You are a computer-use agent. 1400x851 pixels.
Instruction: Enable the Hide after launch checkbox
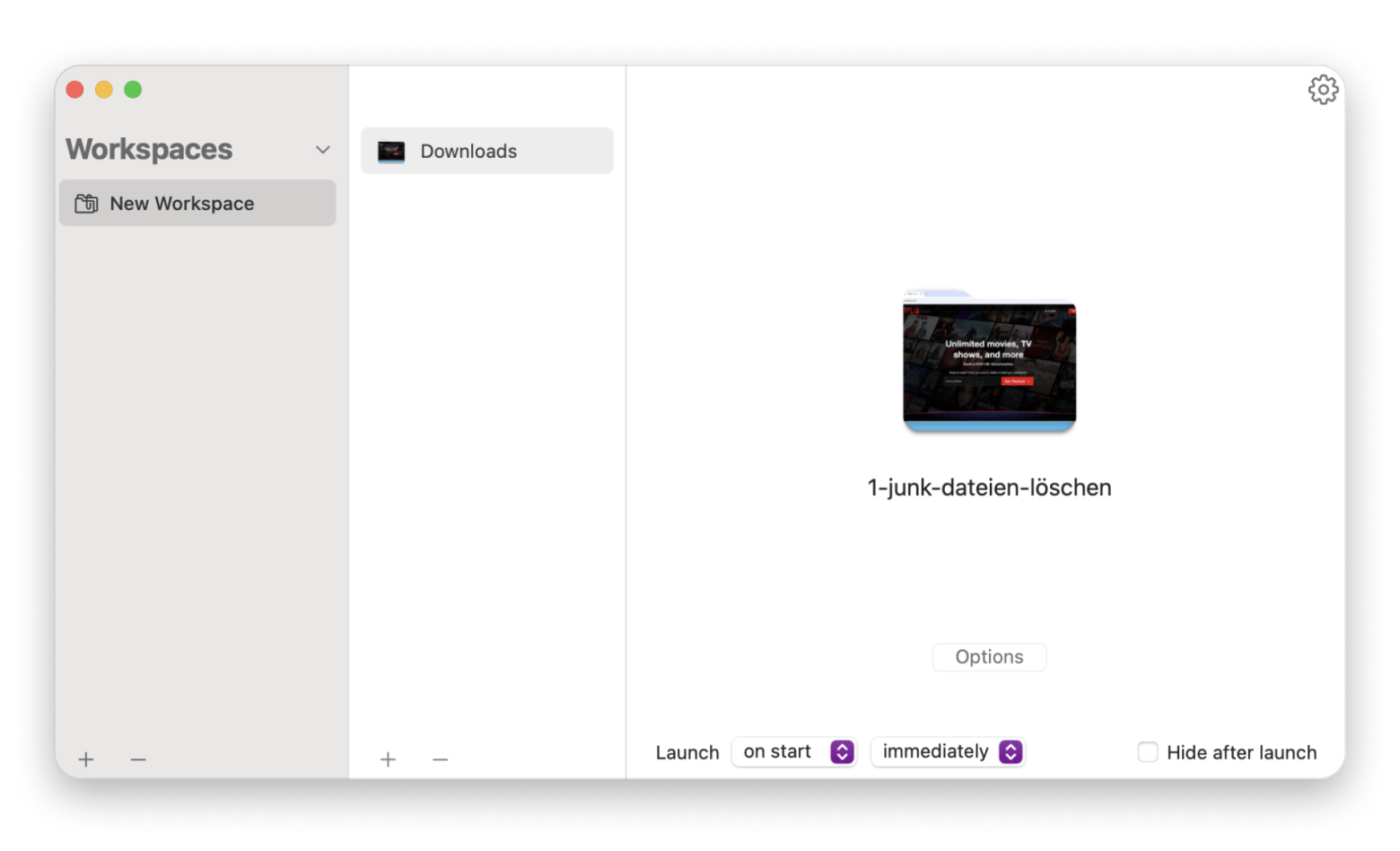(x=1147, y=752)
